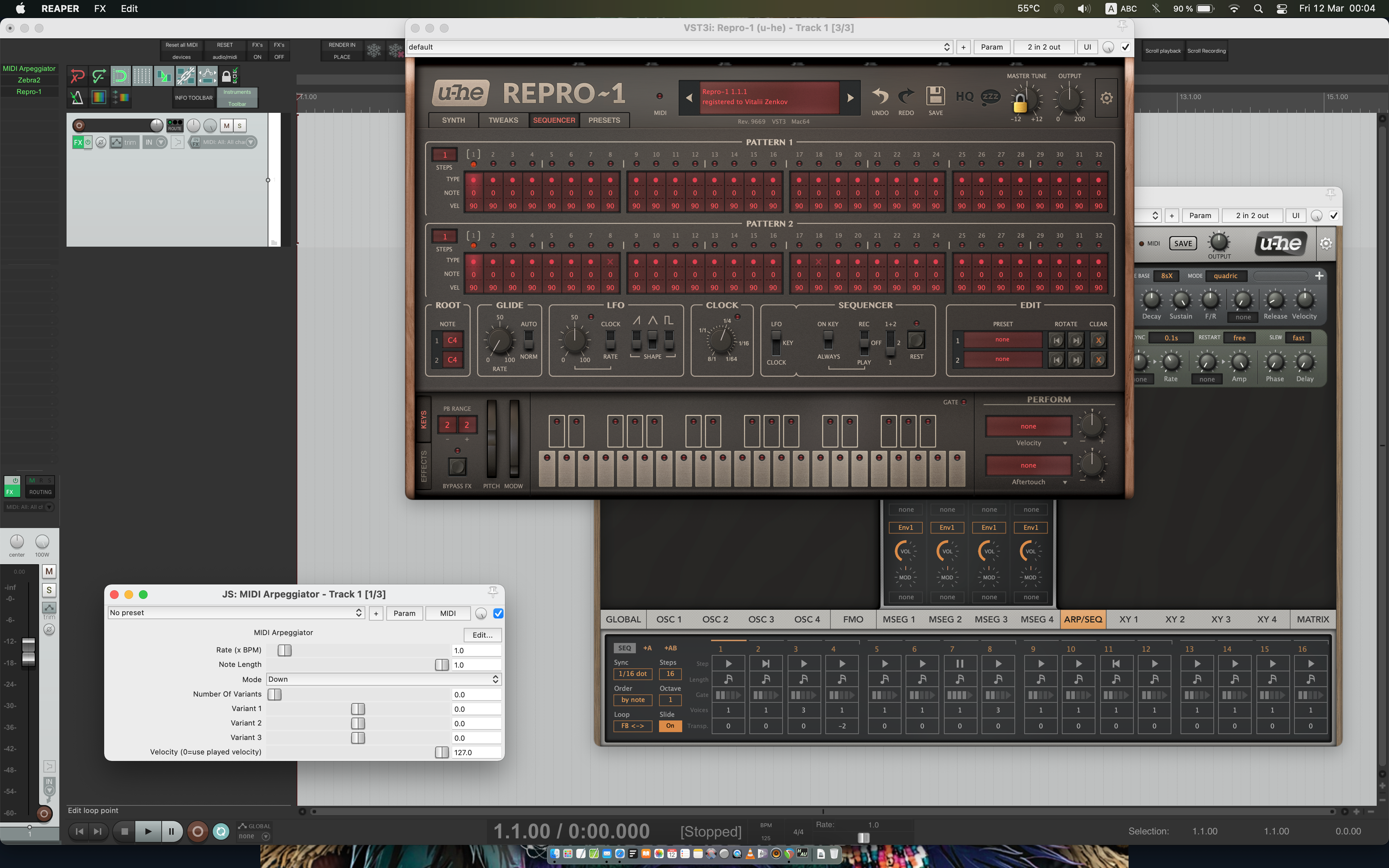Toggle Zebra2 plugin bypass checkbox
Viewport: 1389px width, 868px height.
point(1333,216)
